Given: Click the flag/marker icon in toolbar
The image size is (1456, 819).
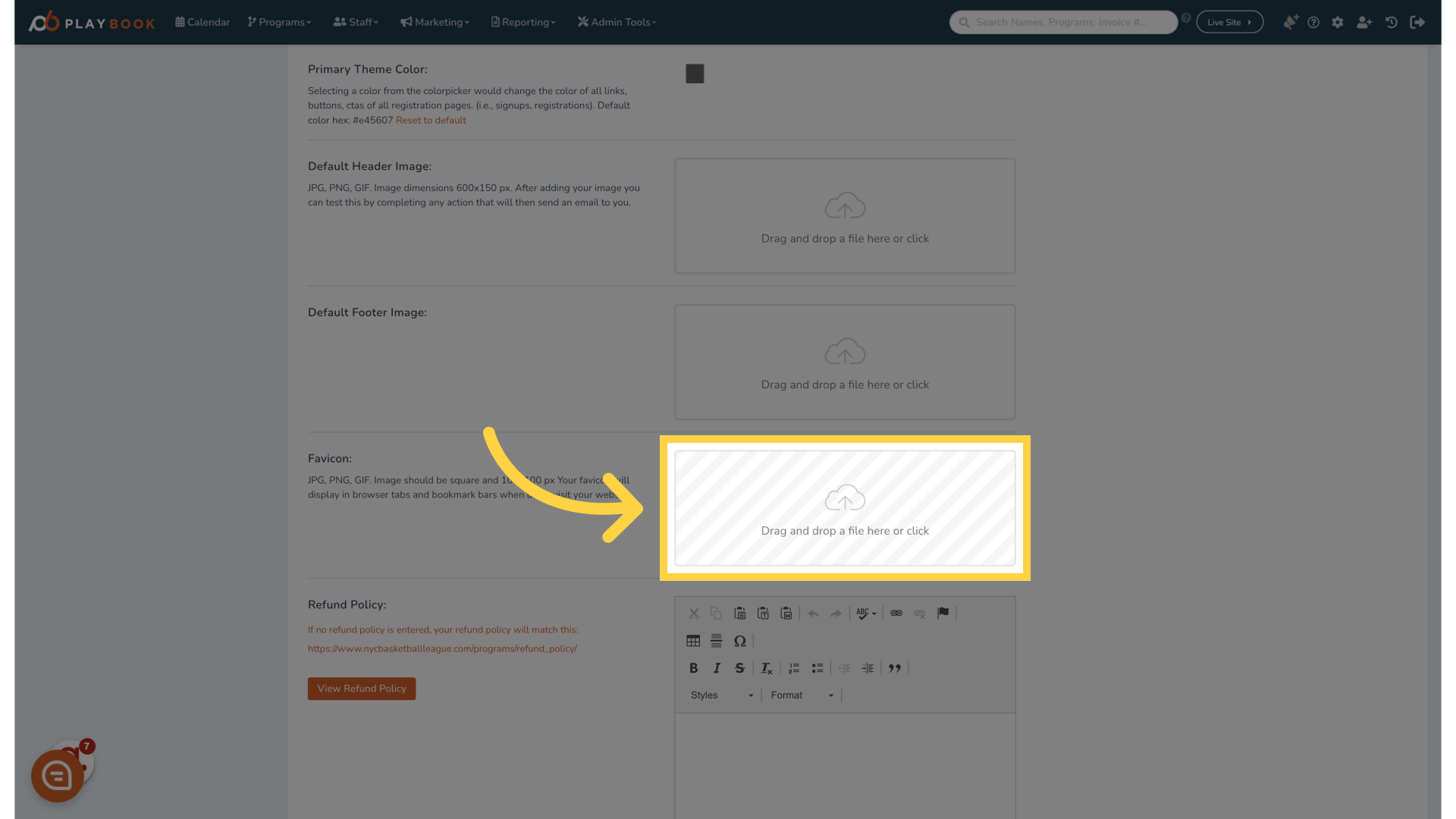Looking at the screenshot, I should (x=943, y=613).
